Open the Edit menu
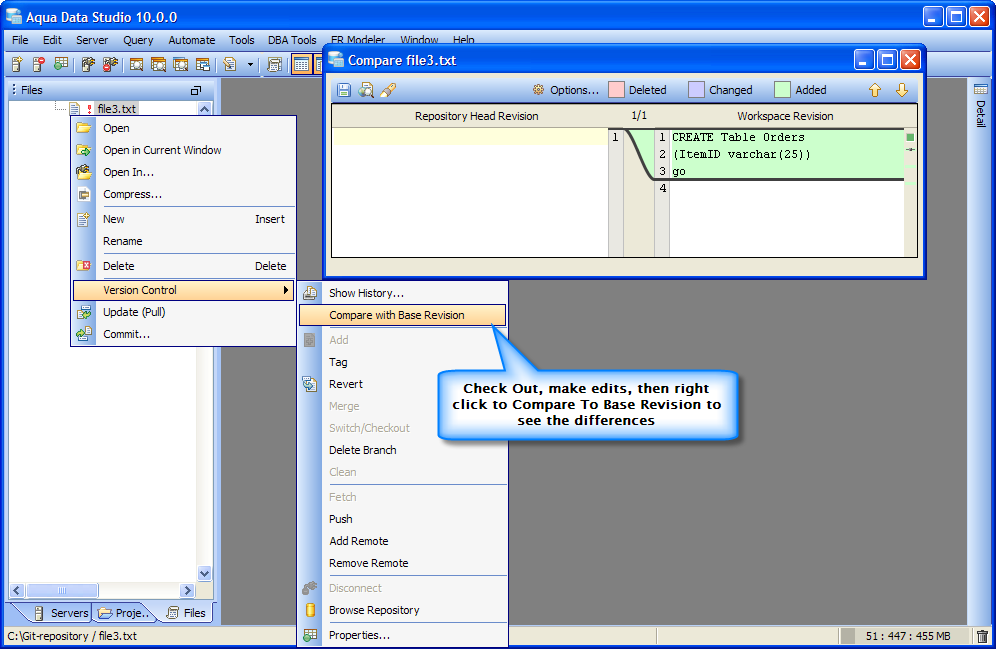The image size is (996, 649). point(52,40)
